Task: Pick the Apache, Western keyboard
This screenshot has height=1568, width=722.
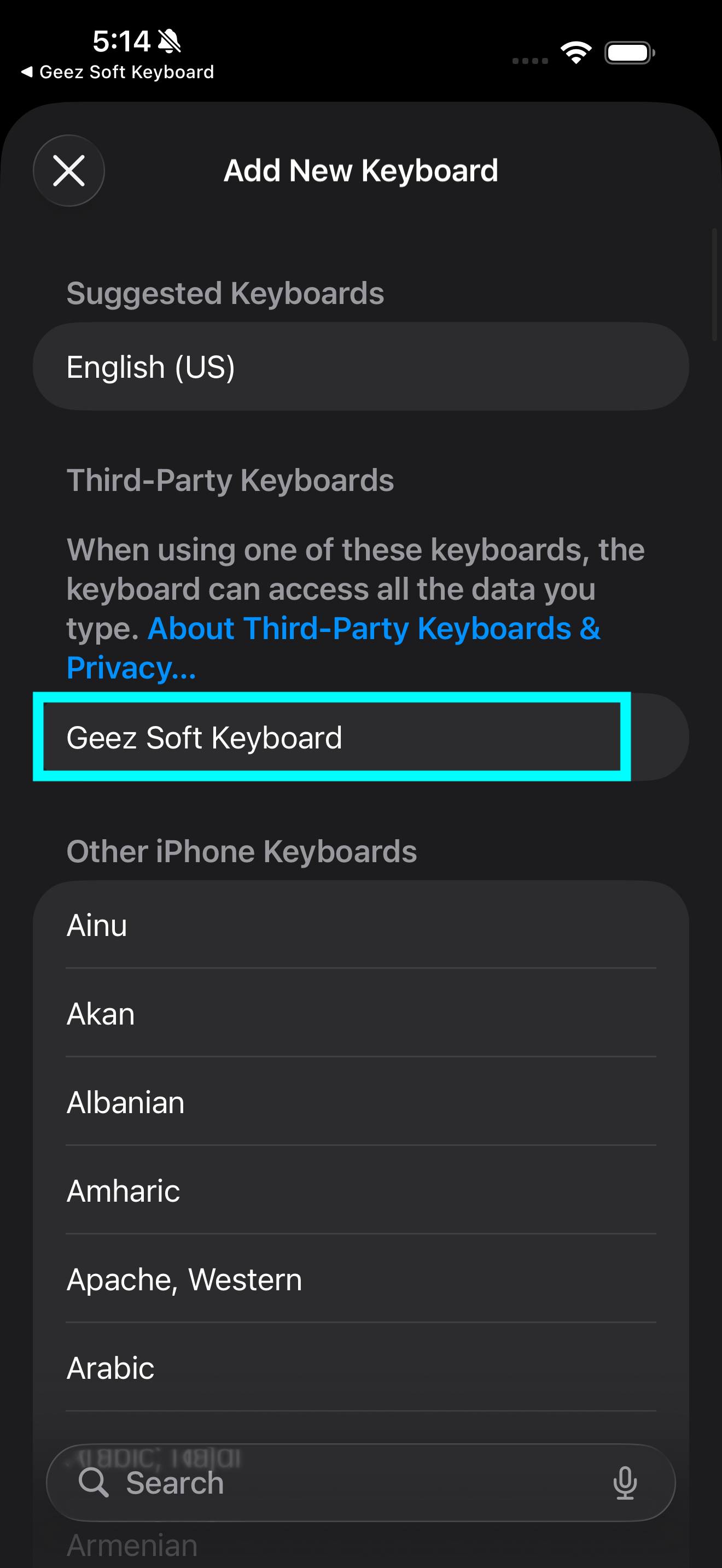Action: 360,1279
